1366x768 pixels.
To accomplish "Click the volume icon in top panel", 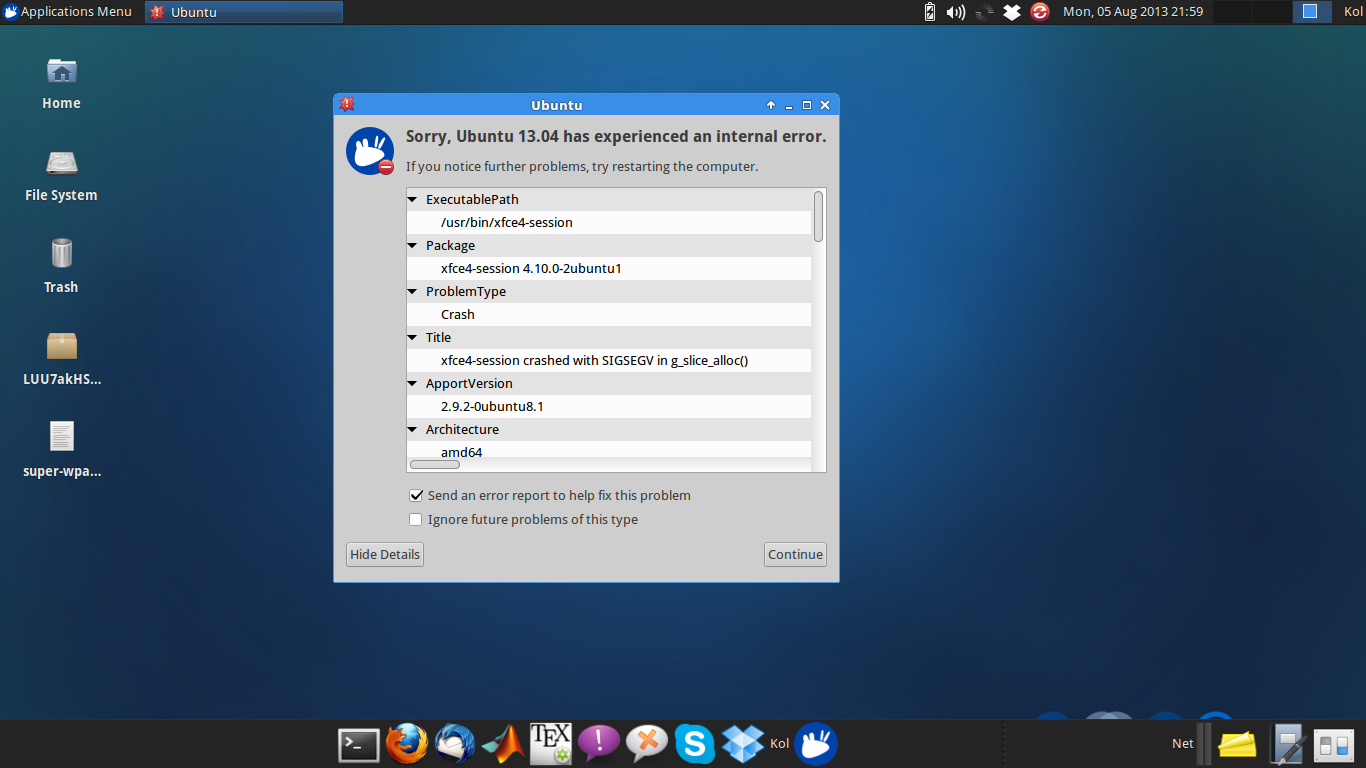I will click(956, 12).
